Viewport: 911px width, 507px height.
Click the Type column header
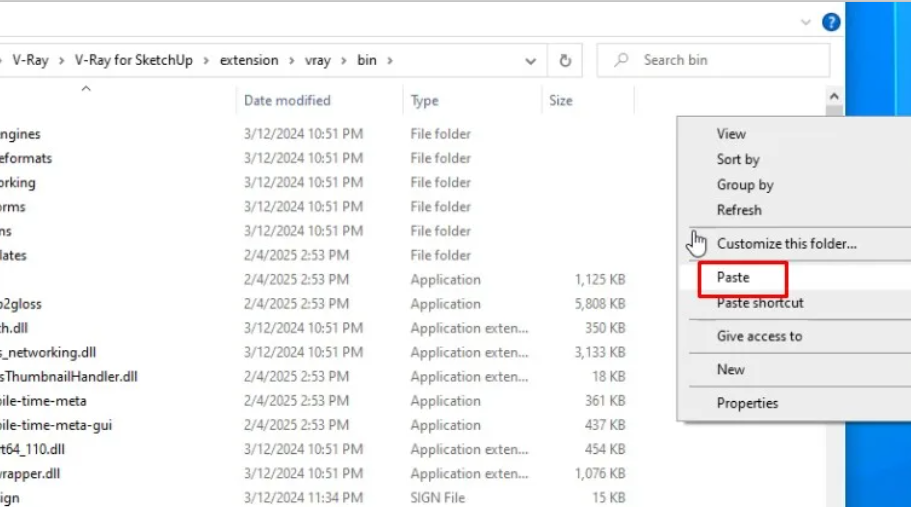(425, 100)
